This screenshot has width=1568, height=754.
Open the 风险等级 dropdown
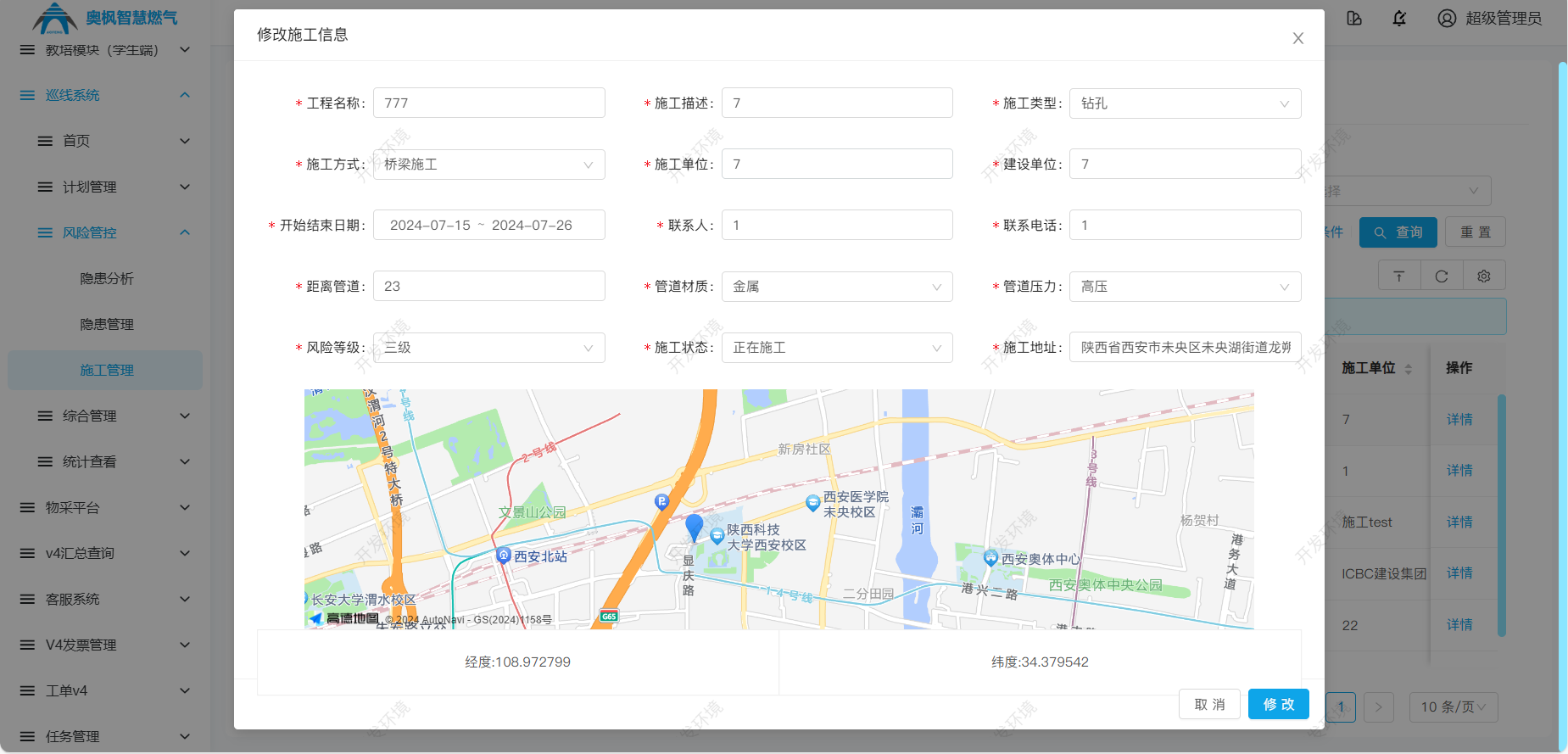pyautogui.click(x=489, y=348)
